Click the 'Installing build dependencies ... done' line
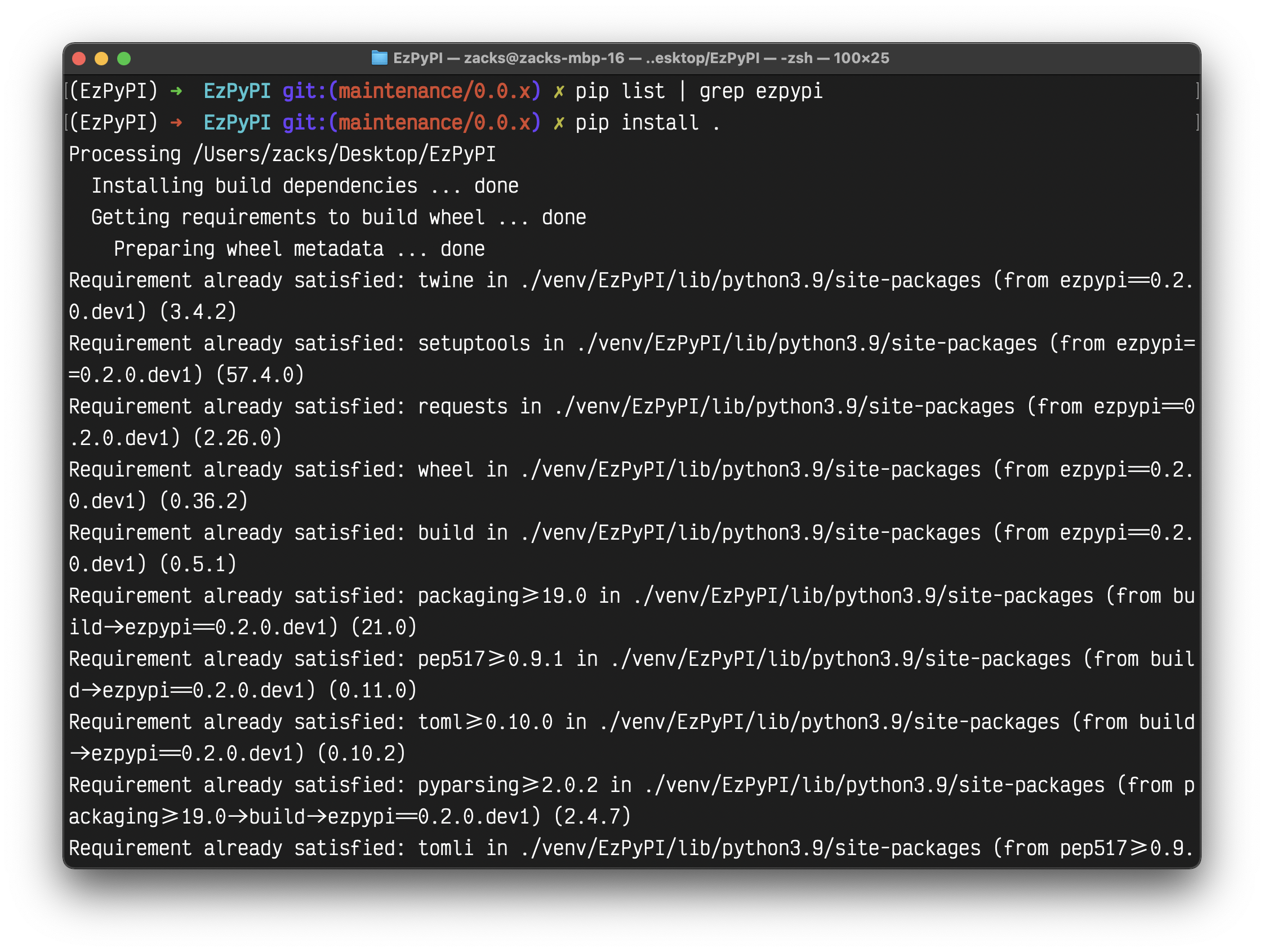This screenshot has height=952, width=1264. pyautogui.click(x=305, y=186)
